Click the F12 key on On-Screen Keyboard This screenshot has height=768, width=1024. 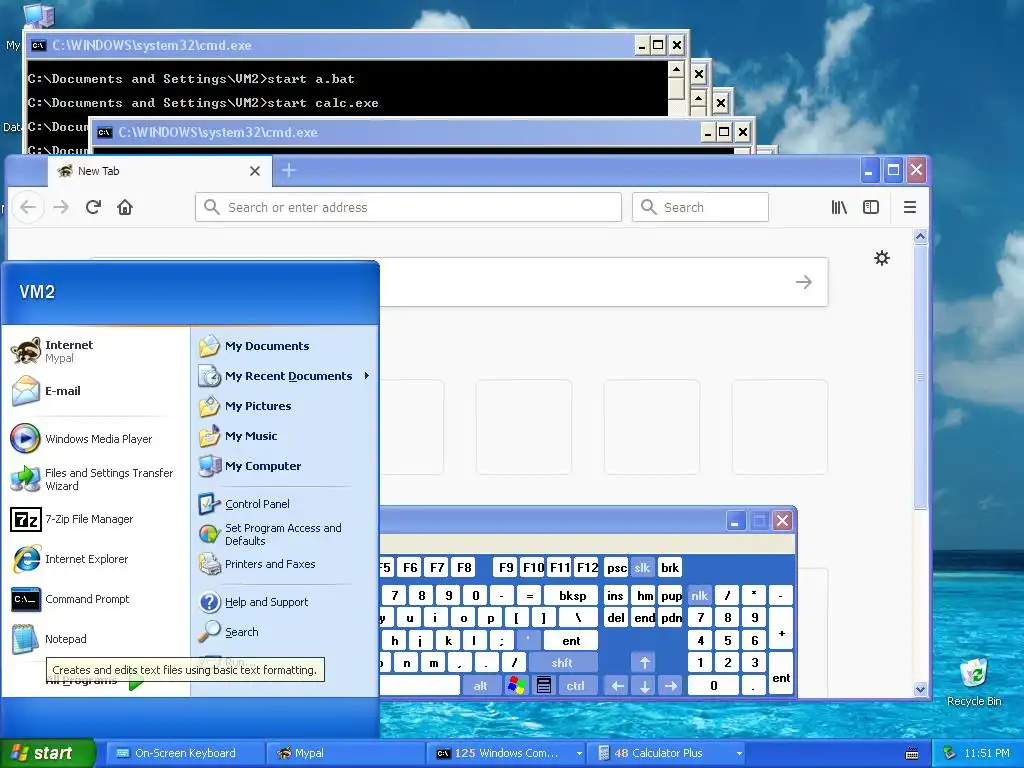[587, 568]
